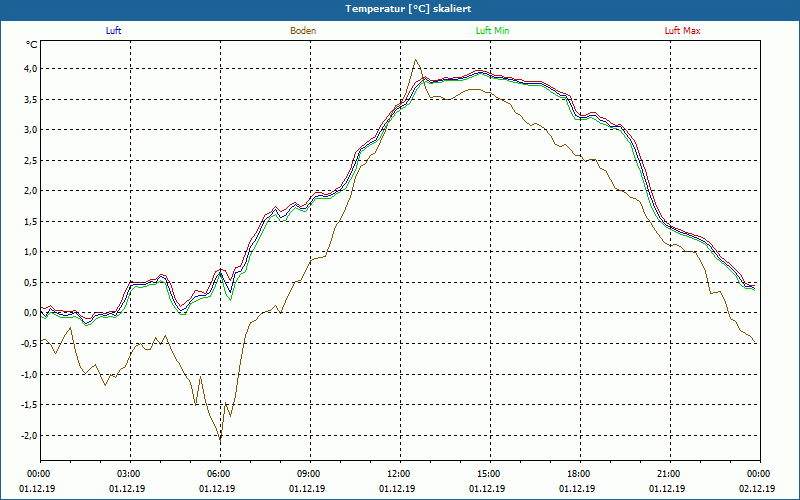The image size is (800, 500).
Task: Click the Boden curve minimum near -2,0
Action: tap(220, 440)
